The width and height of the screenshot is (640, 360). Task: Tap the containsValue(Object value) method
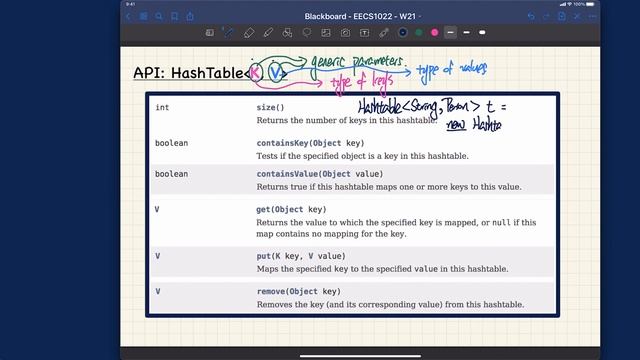coord(320,174)
